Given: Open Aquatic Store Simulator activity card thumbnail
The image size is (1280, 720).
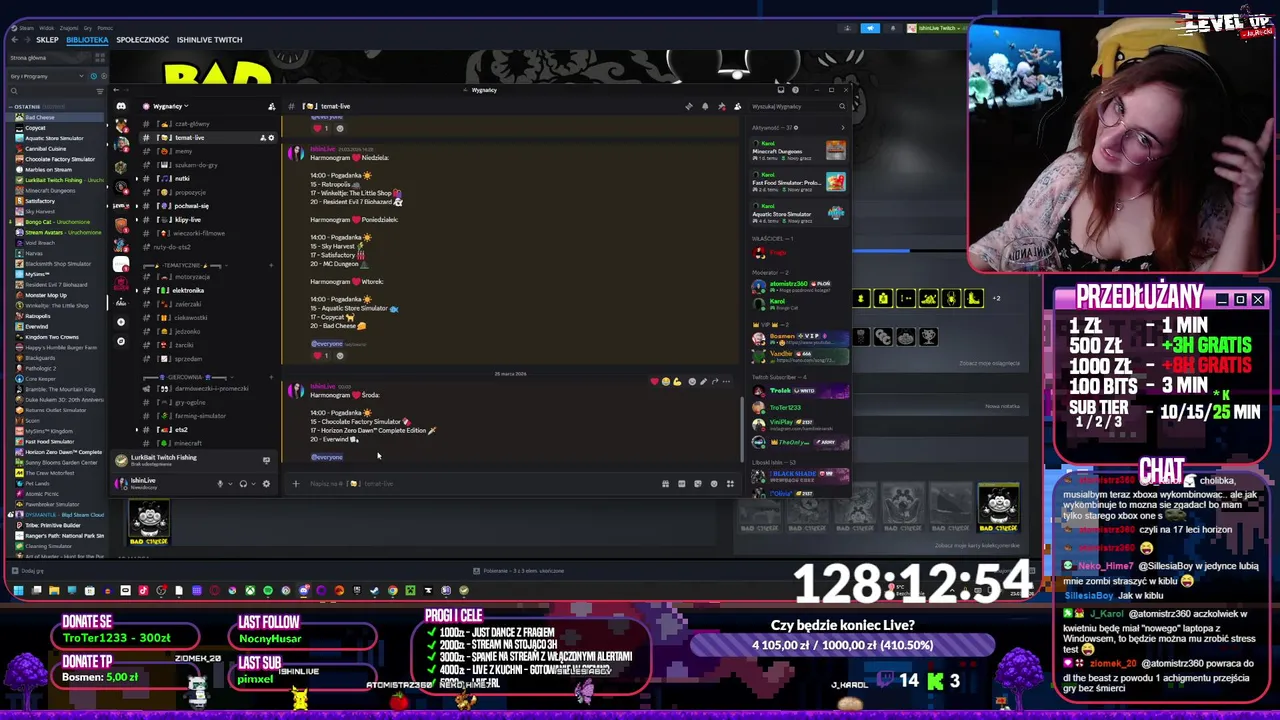Looking at the screenshot, I should (x=836, y=212).
